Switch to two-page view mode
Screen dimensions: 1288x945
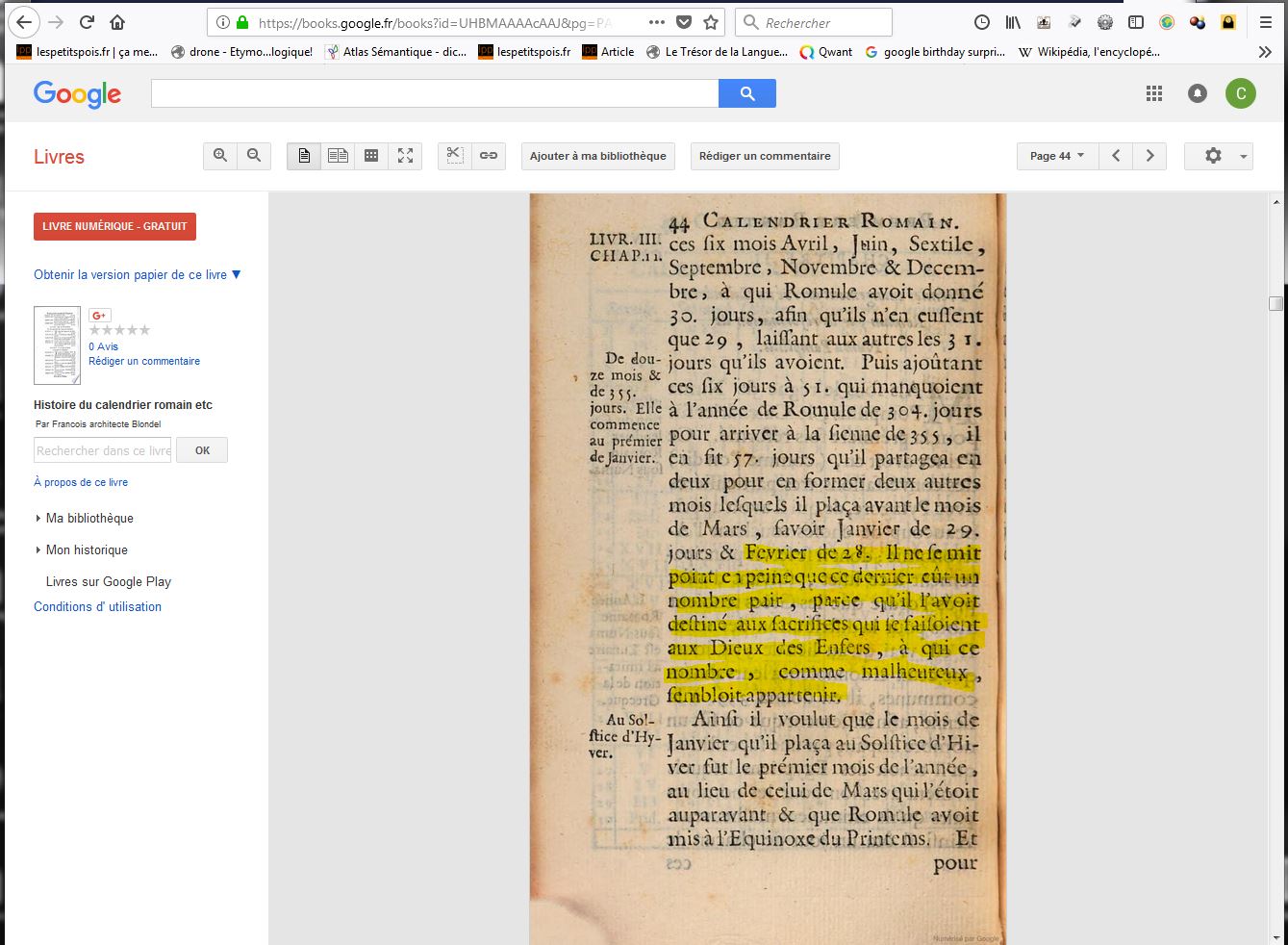pos(338,156)
